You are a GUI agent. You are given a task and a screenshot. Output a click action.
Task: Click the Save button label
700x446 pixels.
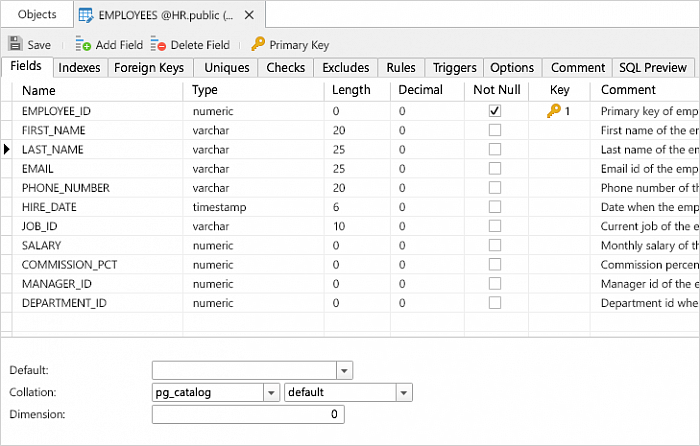tap(39, 45)
